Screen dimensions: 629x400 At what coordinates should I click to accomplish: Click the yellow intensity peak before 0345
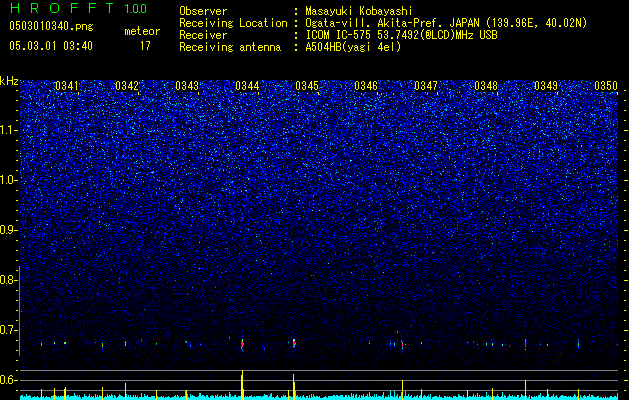[x=294, y=387]
